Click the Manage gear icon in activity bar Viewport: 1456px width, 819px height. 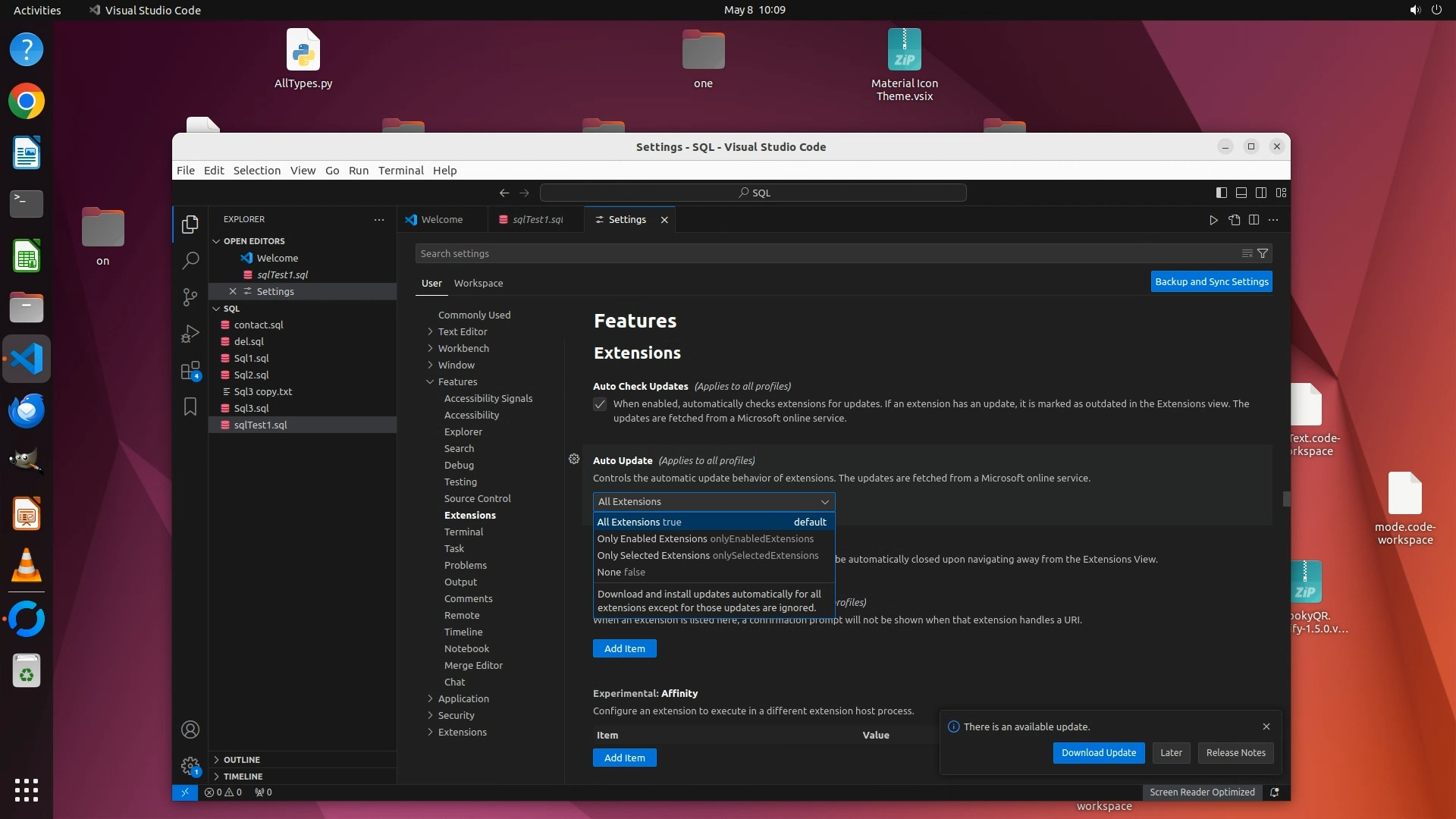190,766
